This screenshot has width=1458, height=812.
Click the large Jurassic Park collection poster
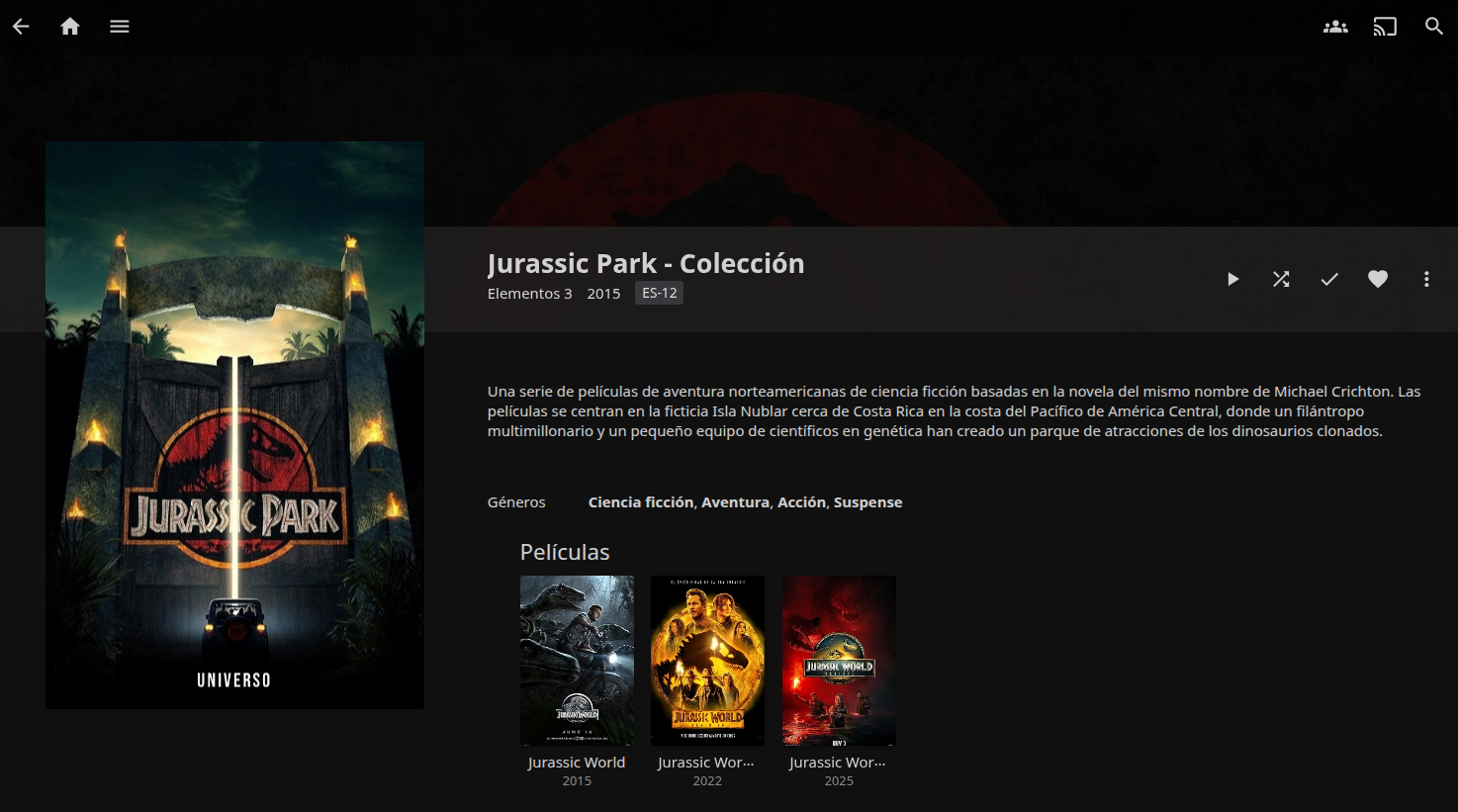(x=234, y=424)
